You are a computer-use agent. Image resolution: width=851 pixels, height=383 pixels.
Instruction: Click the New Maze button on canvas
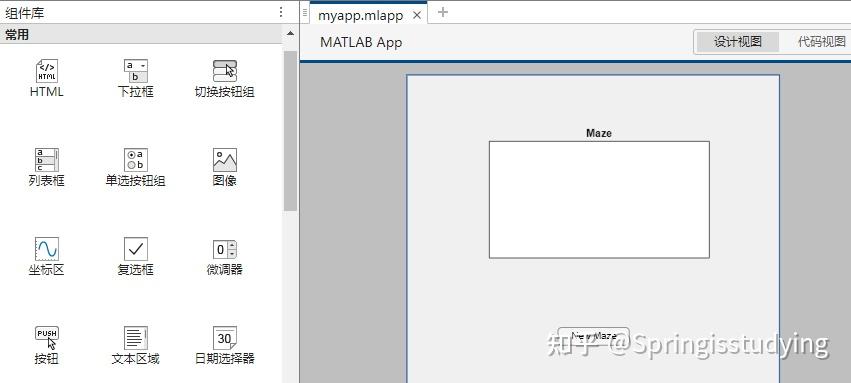594,336
